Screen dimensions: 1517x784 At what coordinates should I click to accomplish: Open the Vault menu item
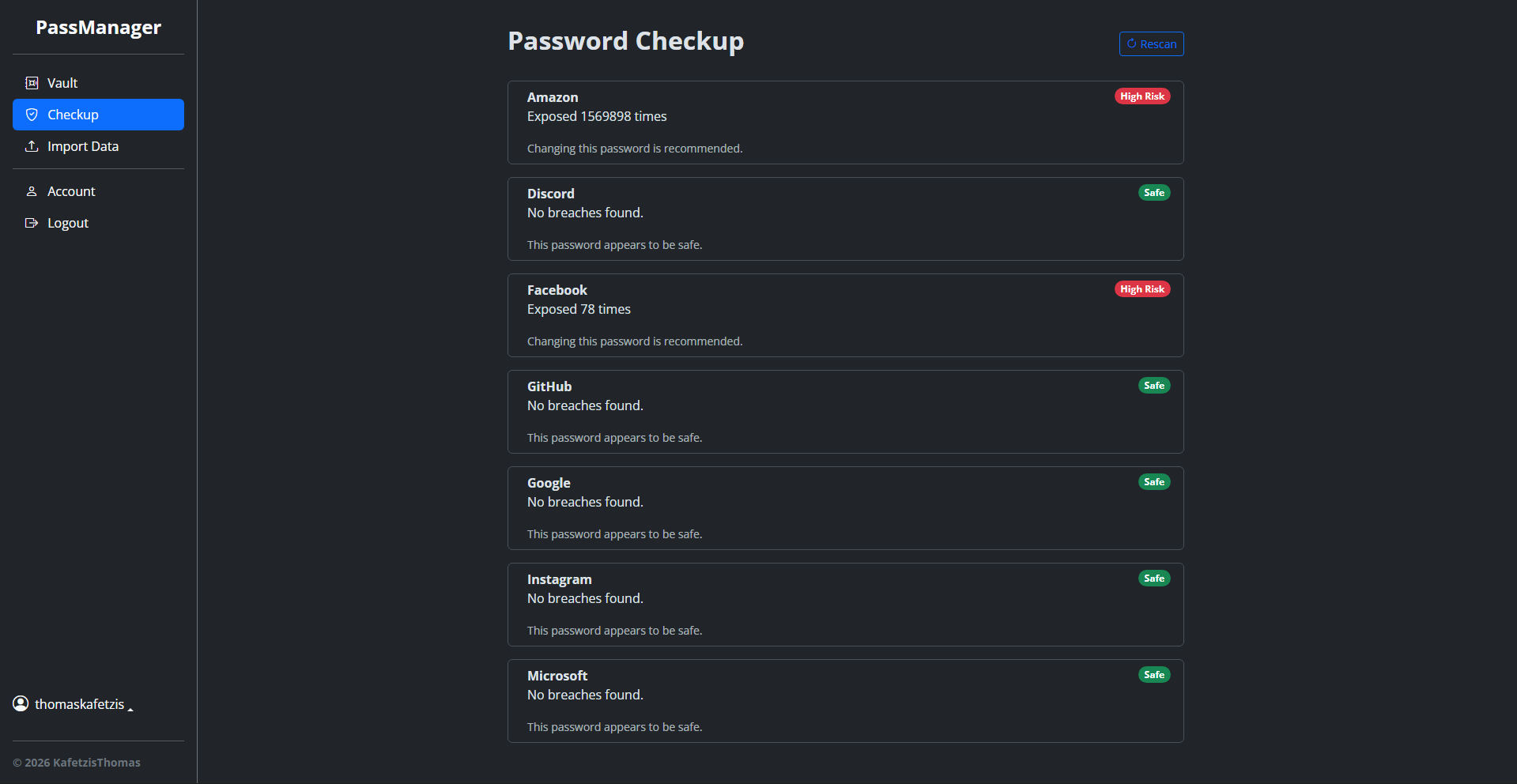98,83
